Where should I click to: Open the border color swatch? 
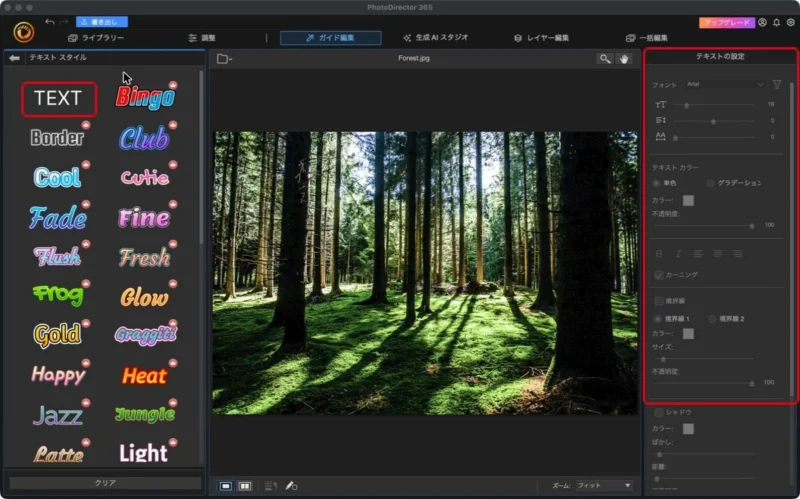[x=688, y=334]
